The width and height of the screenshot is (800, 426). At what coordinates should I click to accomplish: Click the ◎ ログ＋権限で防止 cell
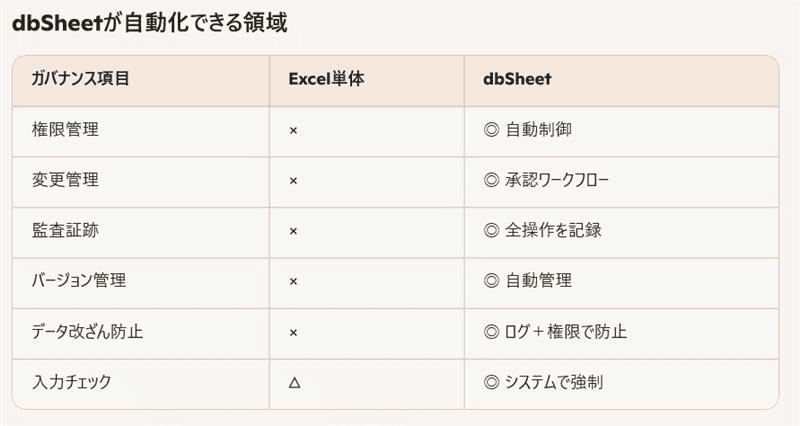[x=555, y=332]
